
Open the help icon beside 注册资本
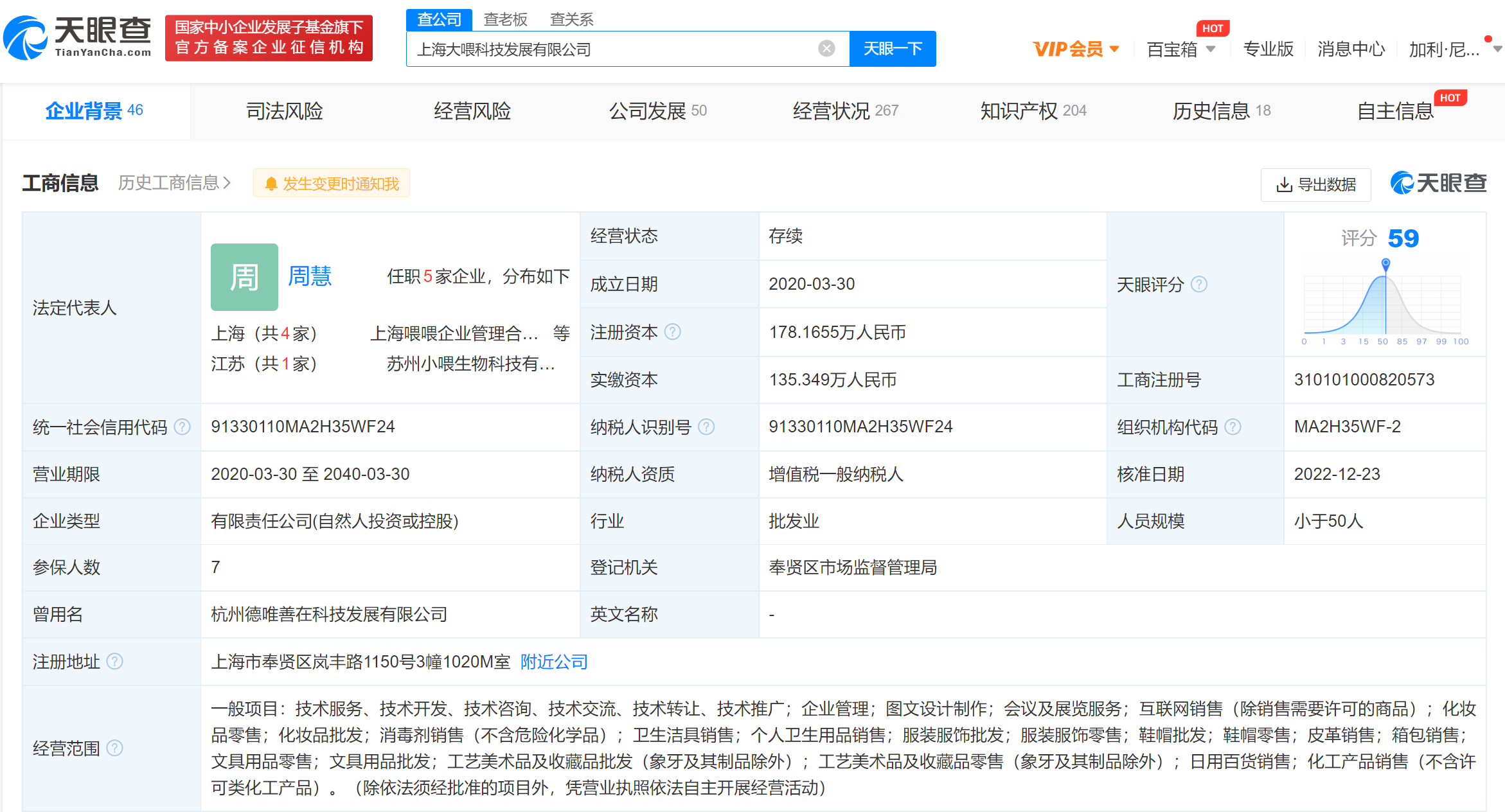[x=673, y=332]
